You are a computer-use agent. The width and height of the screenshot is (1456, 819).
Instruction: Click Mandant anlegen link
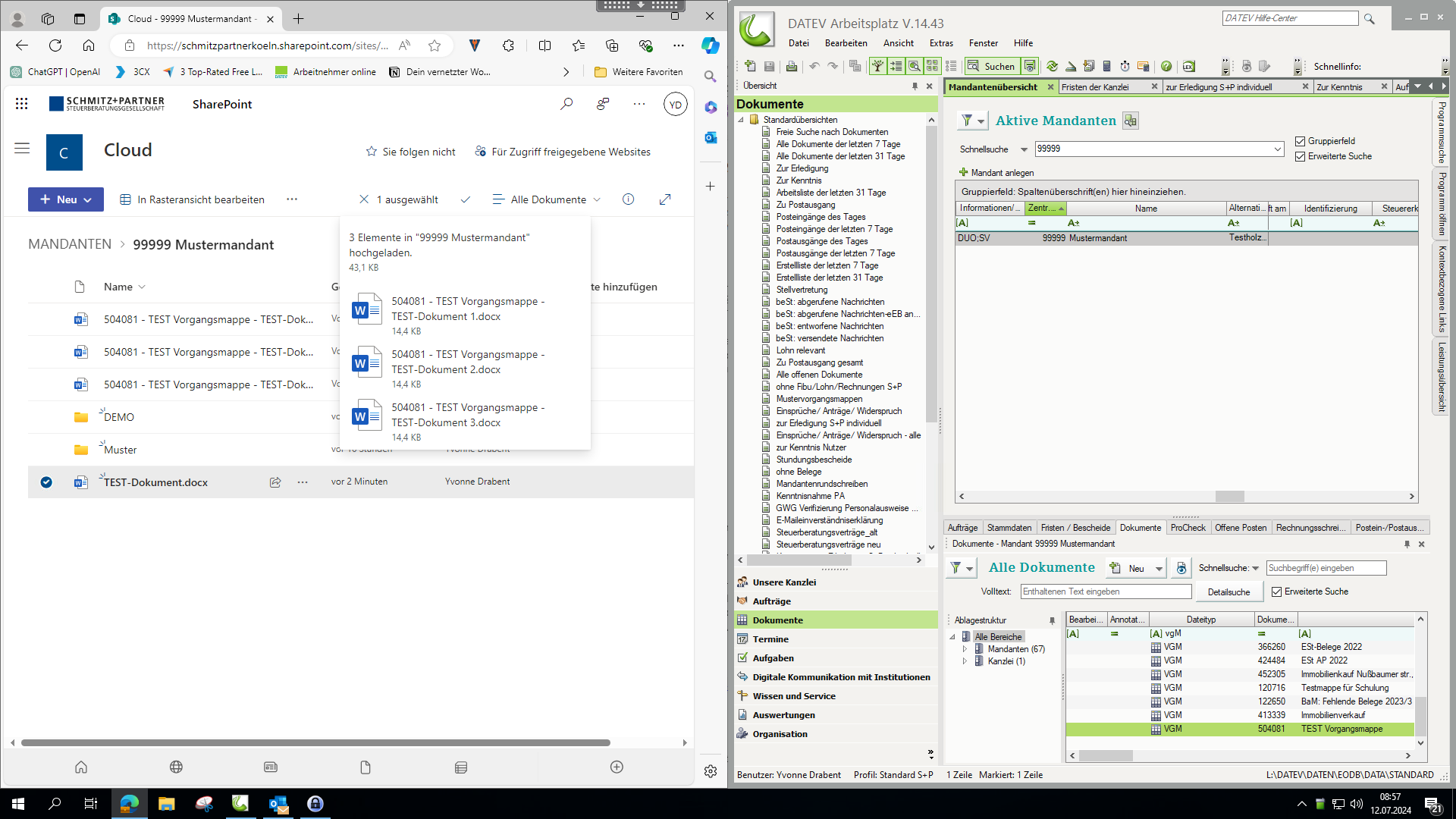1002,173
